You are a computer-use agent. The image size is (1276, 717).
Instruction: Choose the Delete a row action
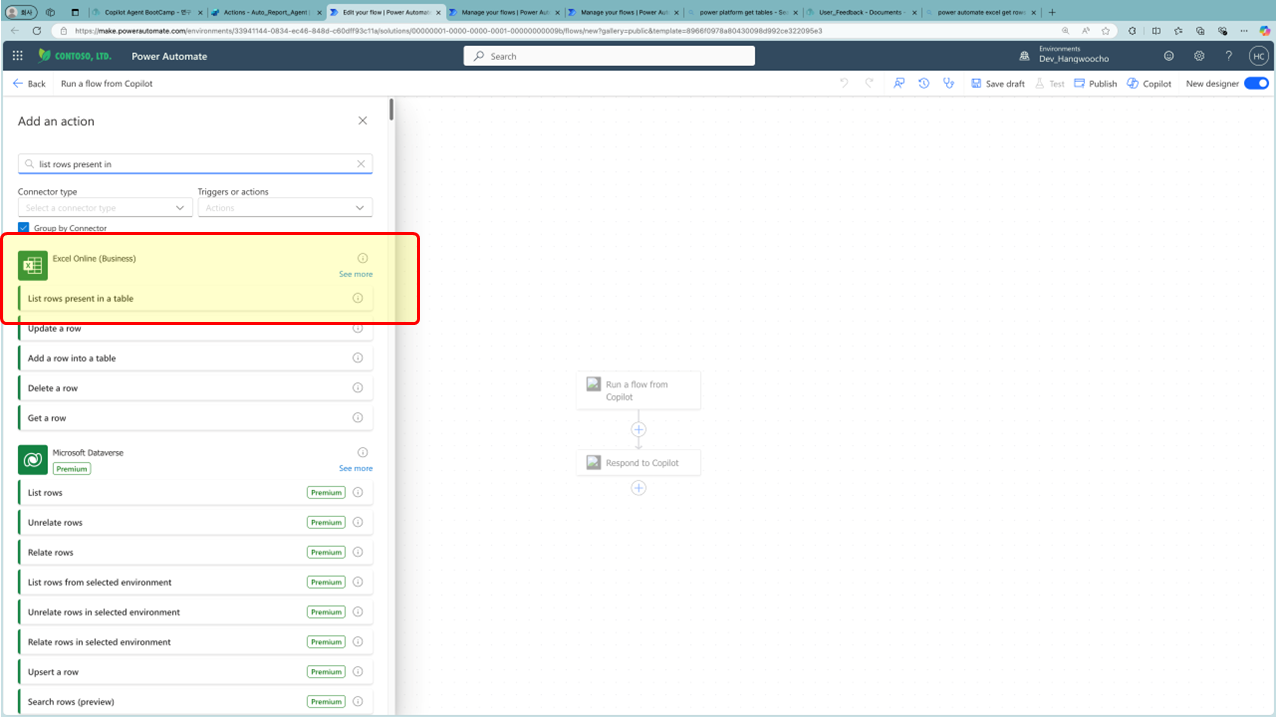tap(195, 388)
